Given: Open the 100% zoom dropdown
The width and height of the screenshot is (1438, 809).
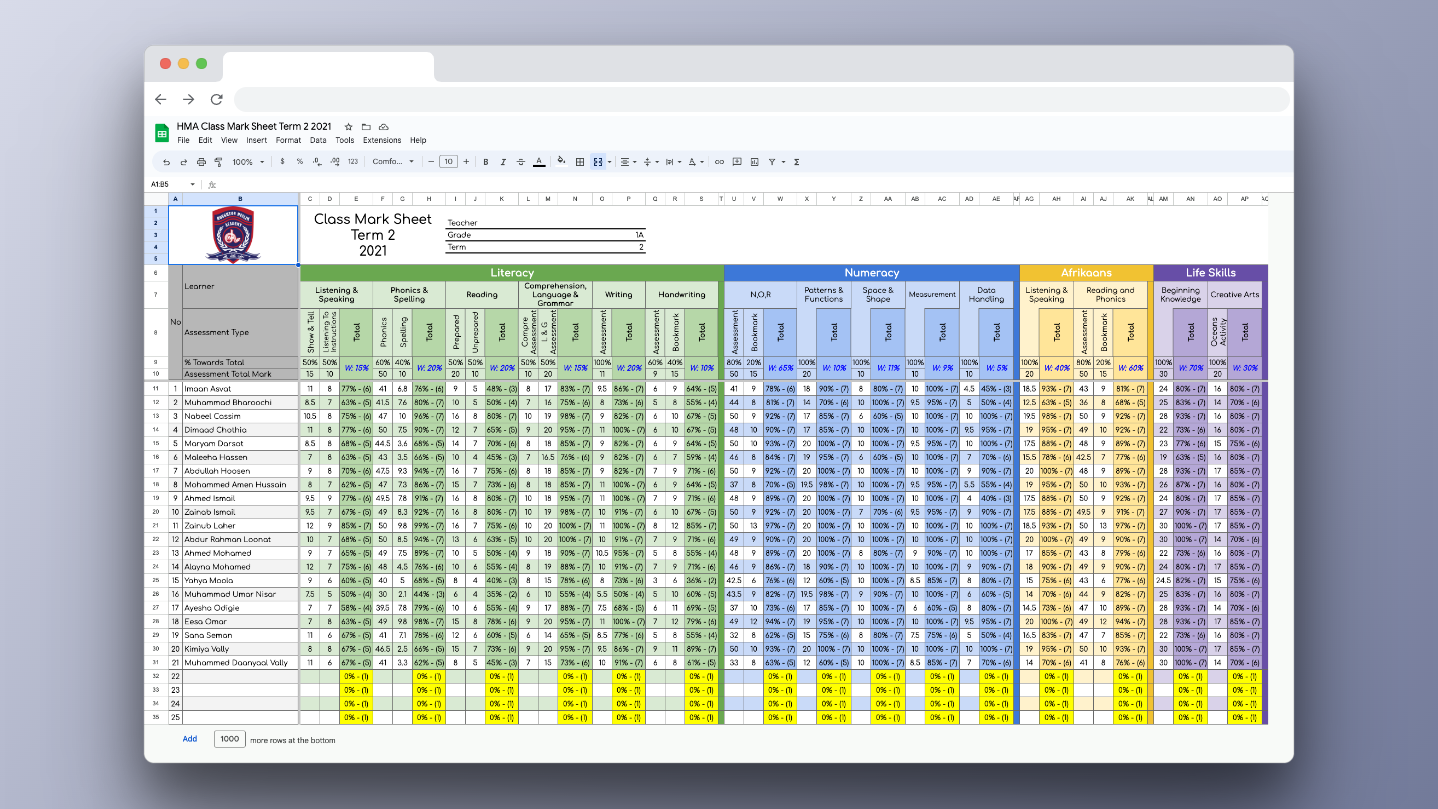Looking at the screenshot, I should point(248,162).
